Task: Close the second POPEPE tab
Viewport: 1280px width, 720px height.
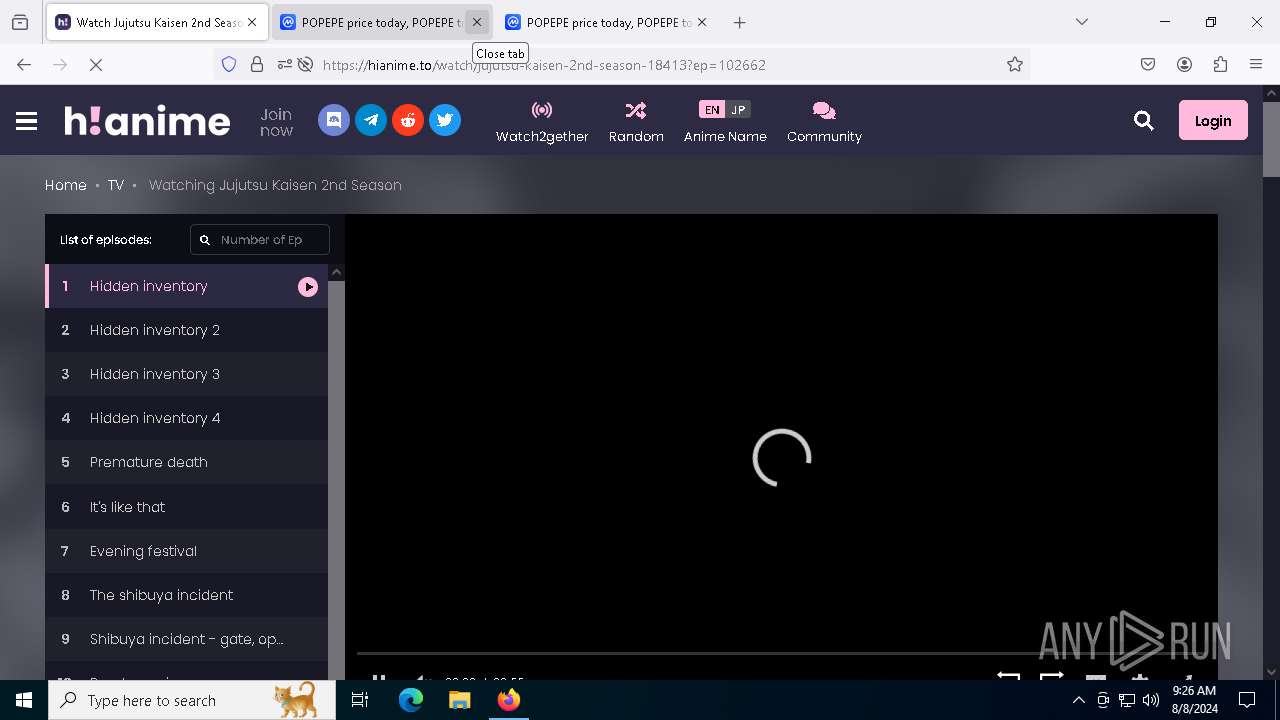Action: tap(477, 22)
